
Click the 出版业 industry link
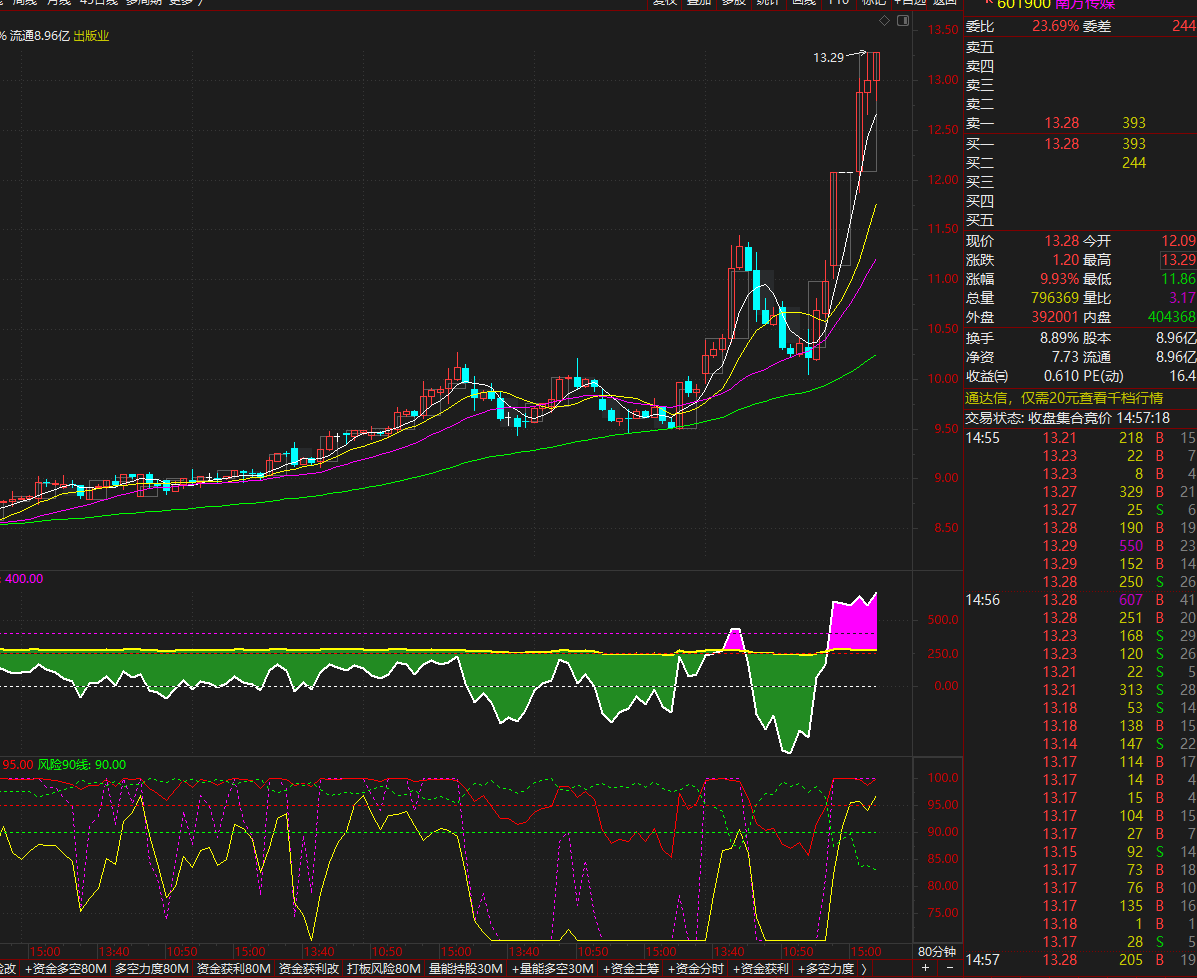click(91, 36)
